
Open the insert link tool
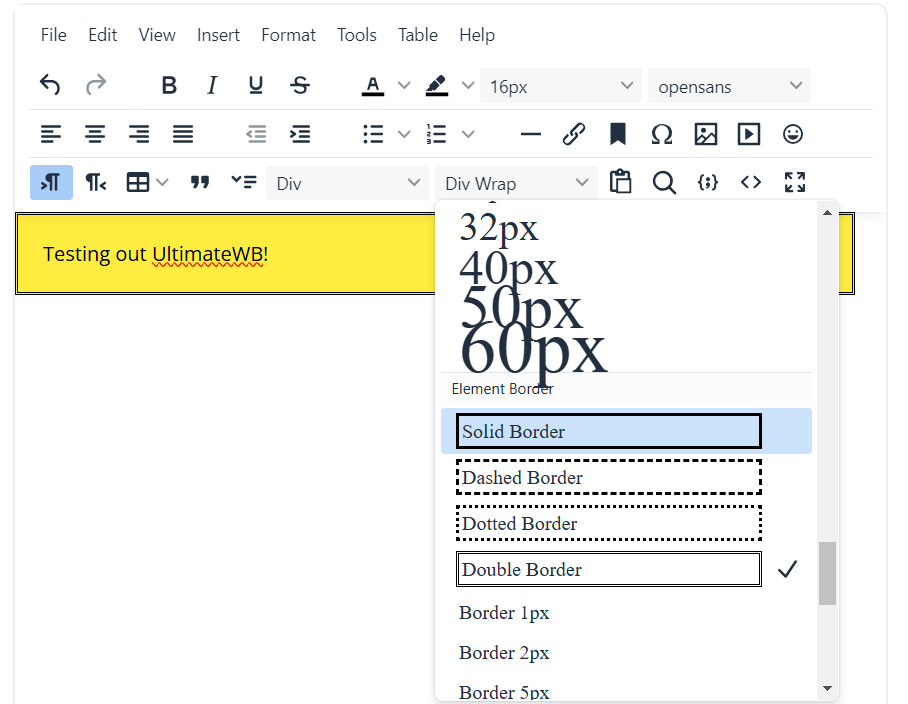pos(574,134)
